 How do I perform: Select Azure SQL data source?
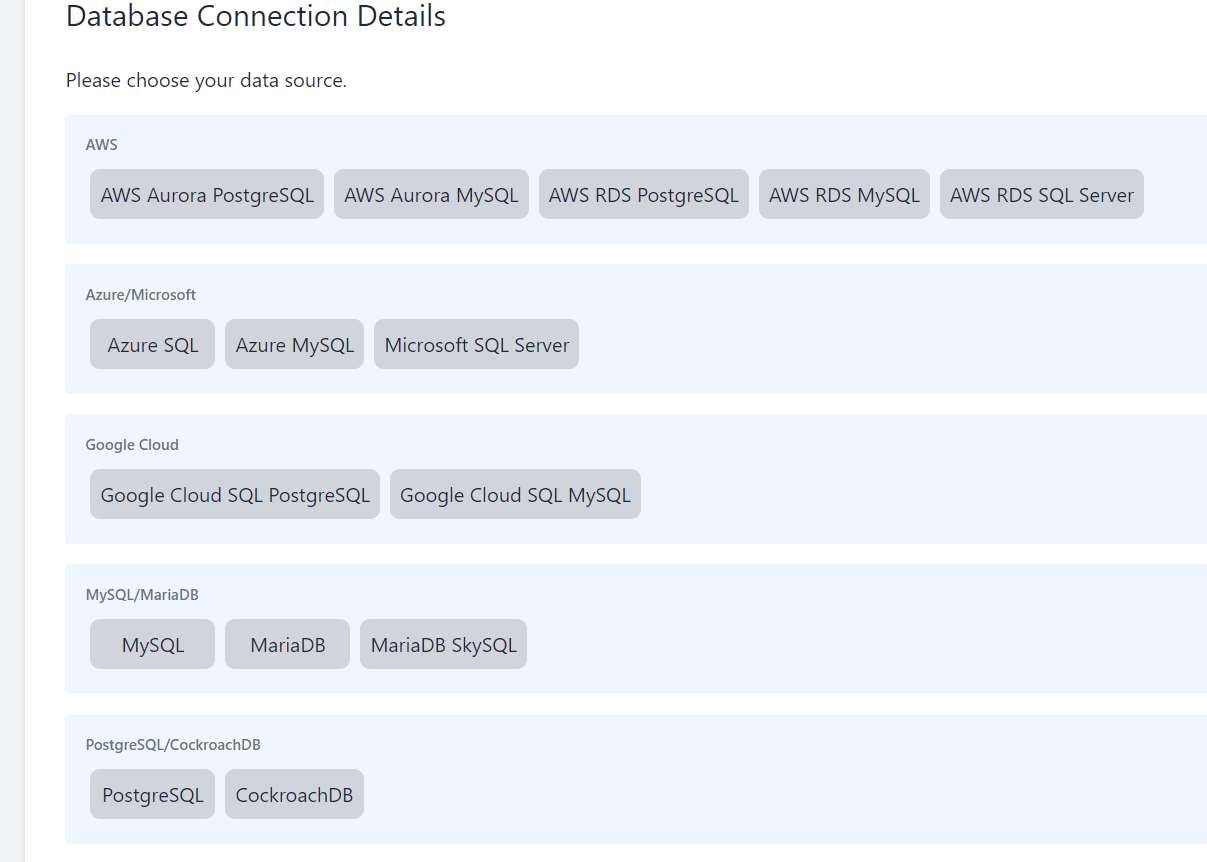(152, 344)
